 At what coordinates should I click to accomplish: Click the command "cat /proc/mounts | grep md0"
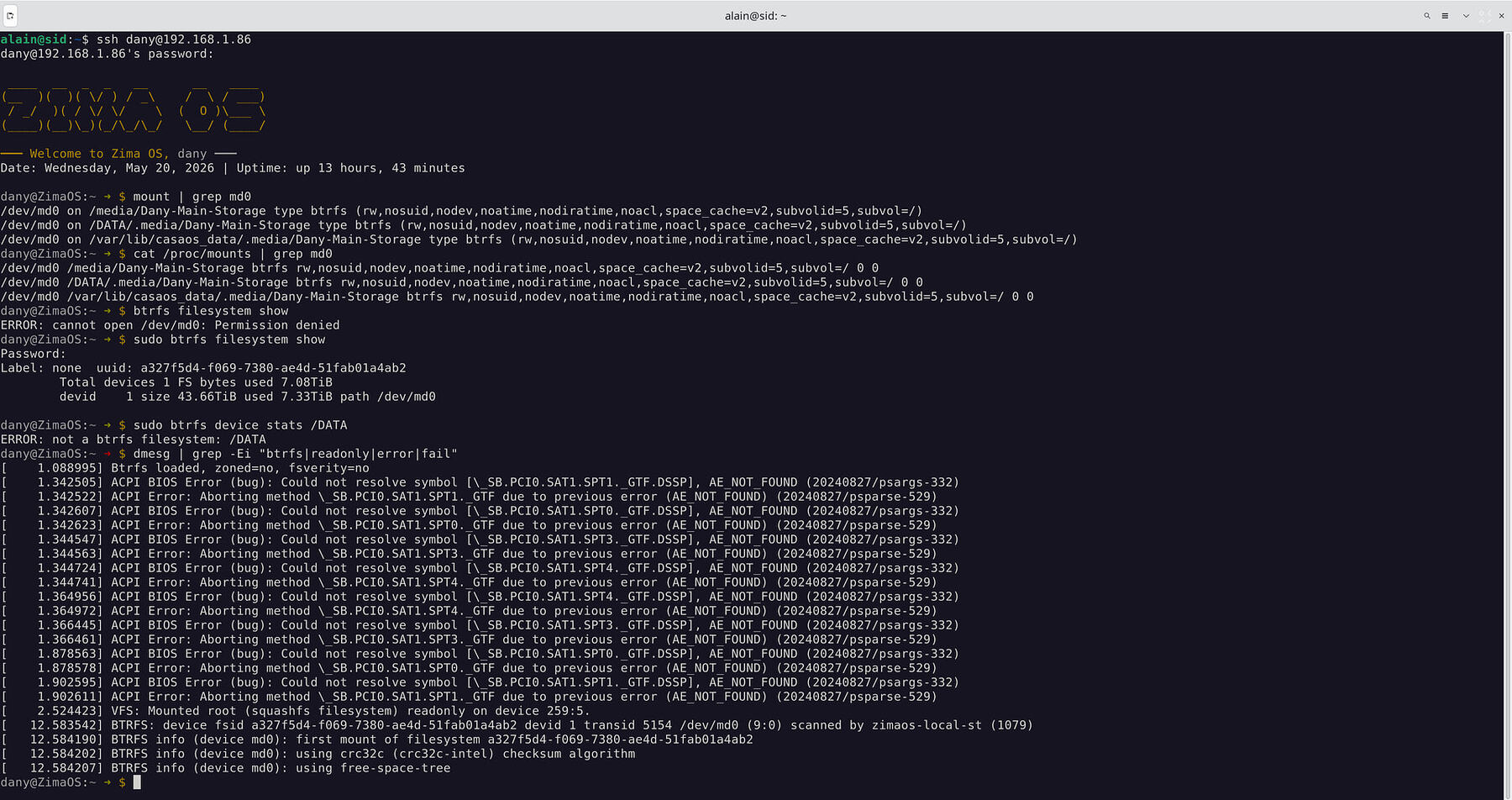[x=233, y=254]
